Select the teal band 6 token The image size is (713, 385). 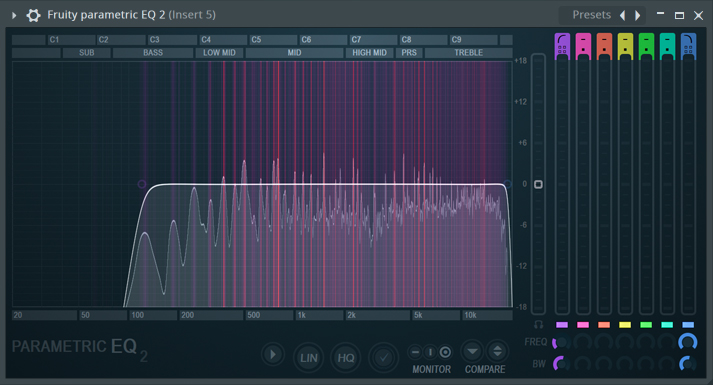click(667, 46)
